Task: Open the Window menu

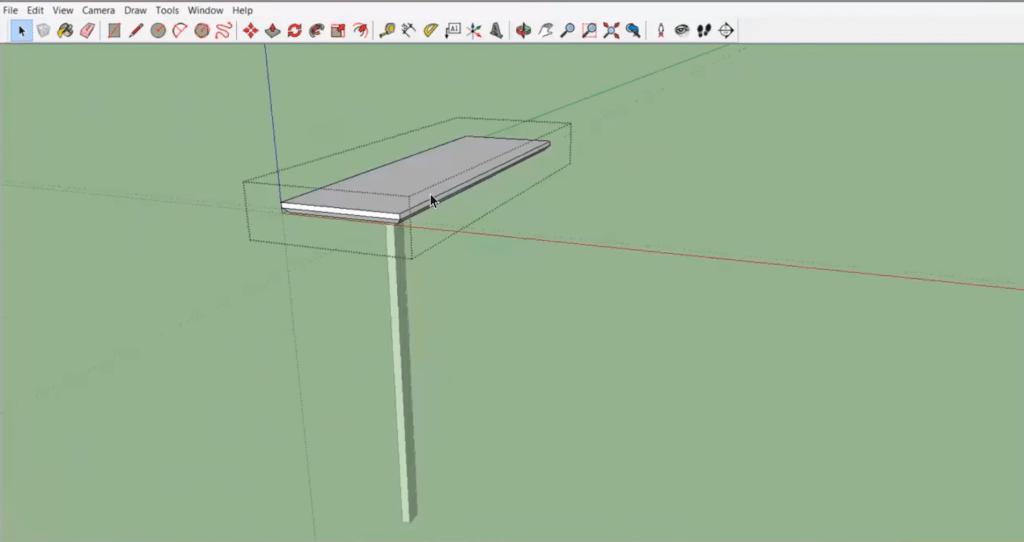Action: click(205, 10)
